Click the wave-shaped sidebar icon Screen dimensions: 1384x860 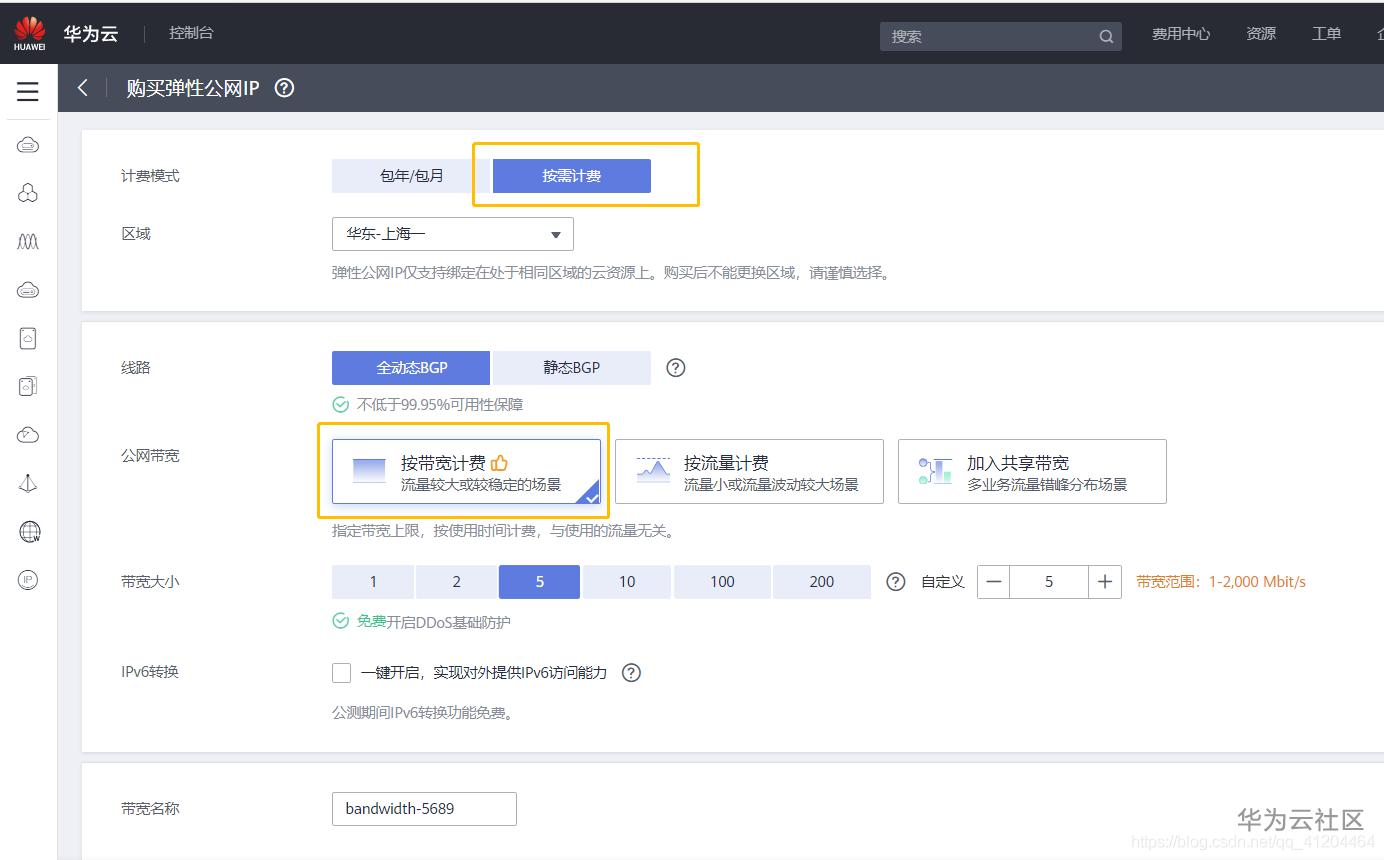point(28,241)
